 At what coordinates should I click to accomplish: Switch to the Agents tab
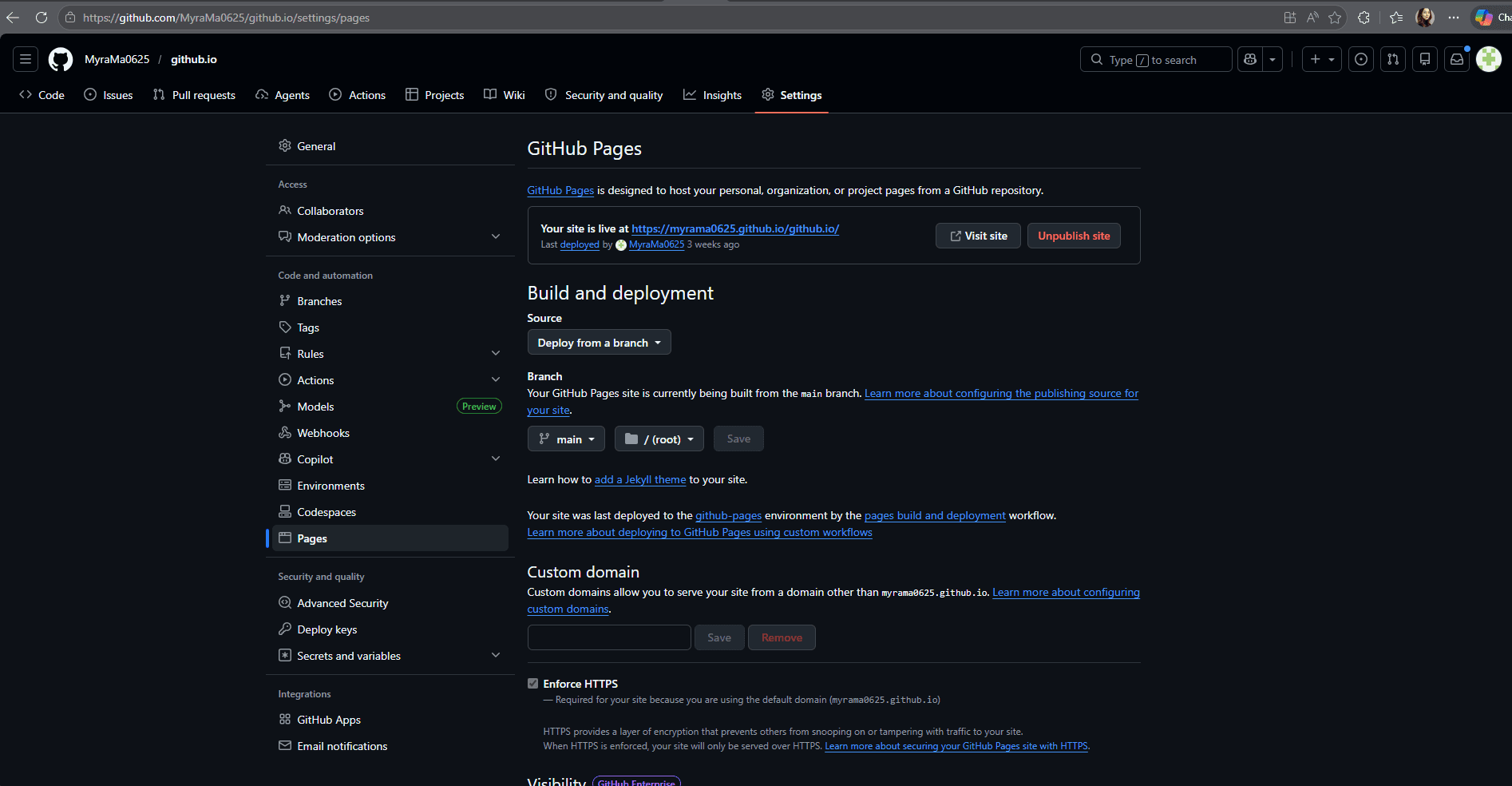[283, 95]
